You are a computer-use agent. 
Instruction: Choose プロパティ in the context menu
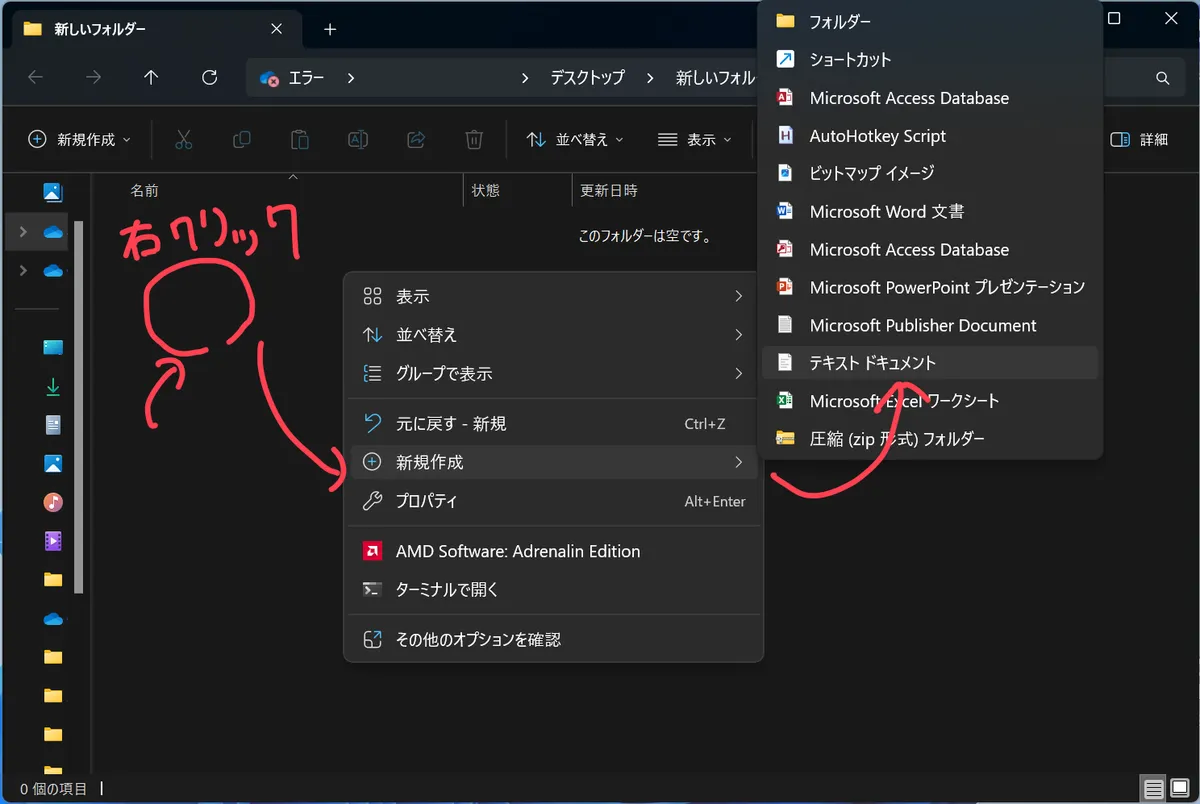[426, 501]
